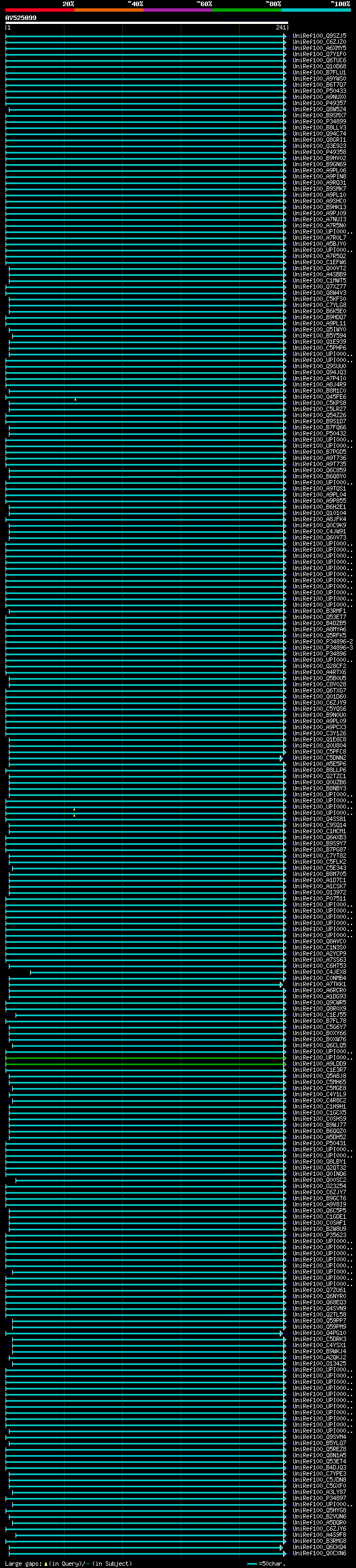Screen dimensions: 356x1568
Task: Open hit UniRef100_B8LLP6
Action: coord(319,770)
